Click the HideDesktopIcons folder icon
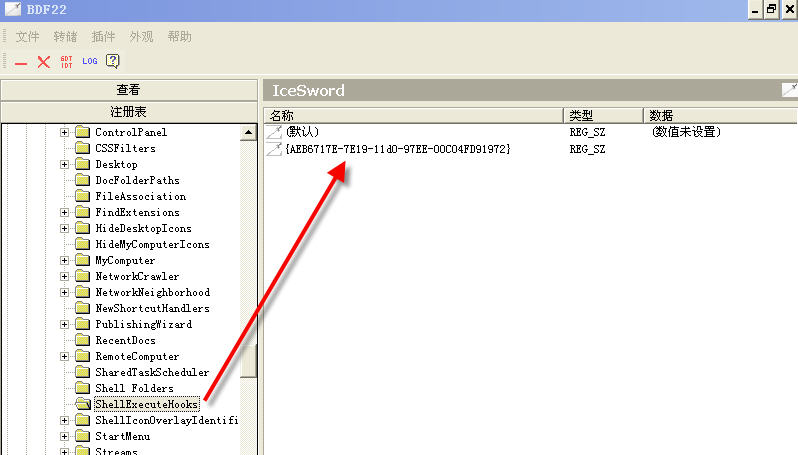The height and width of the screenshot is (455, 798). (x=82, y=228)
